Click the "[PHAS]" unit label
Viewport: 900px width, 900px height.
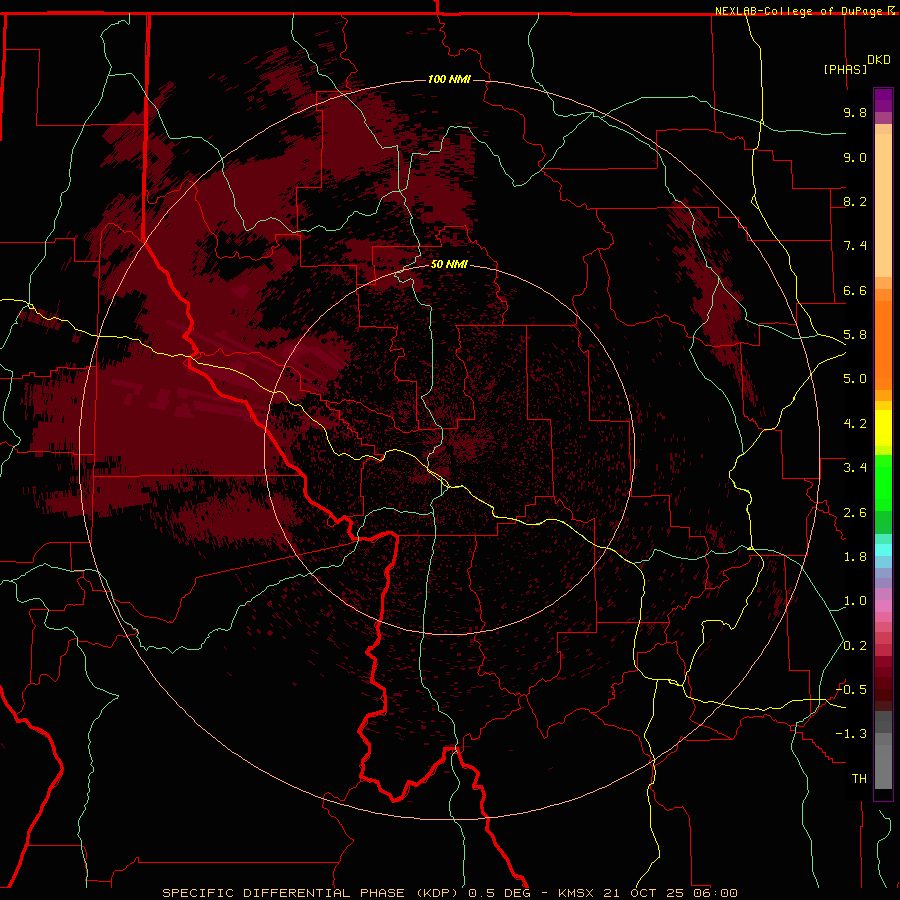(x=845, y=69)
